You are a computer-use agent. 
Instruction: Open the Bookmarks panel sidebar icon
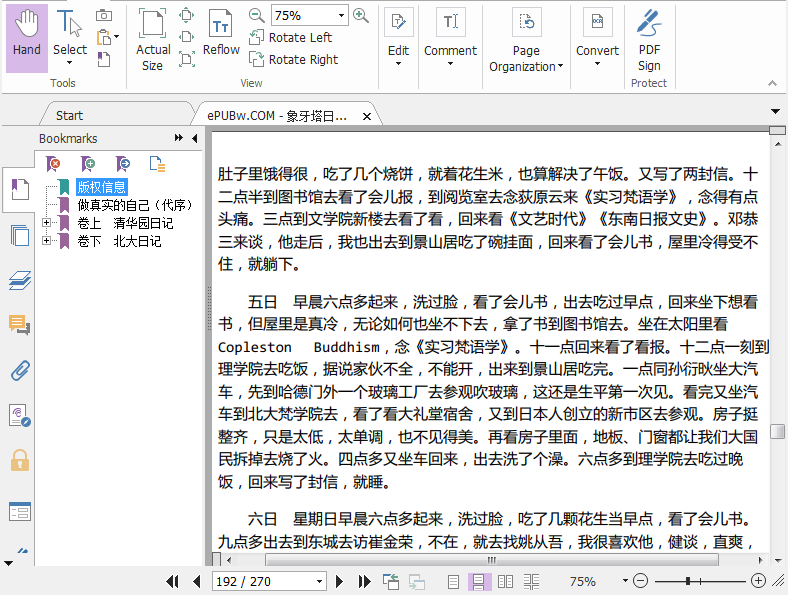[20, 190]
